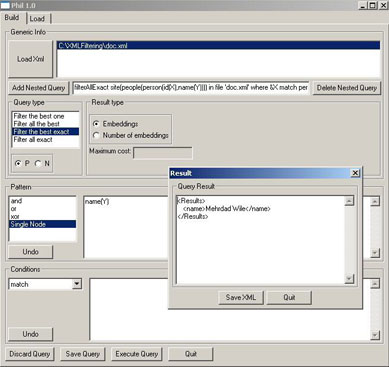
Task: Click the Discard Query button
Action: coord(29,354)
